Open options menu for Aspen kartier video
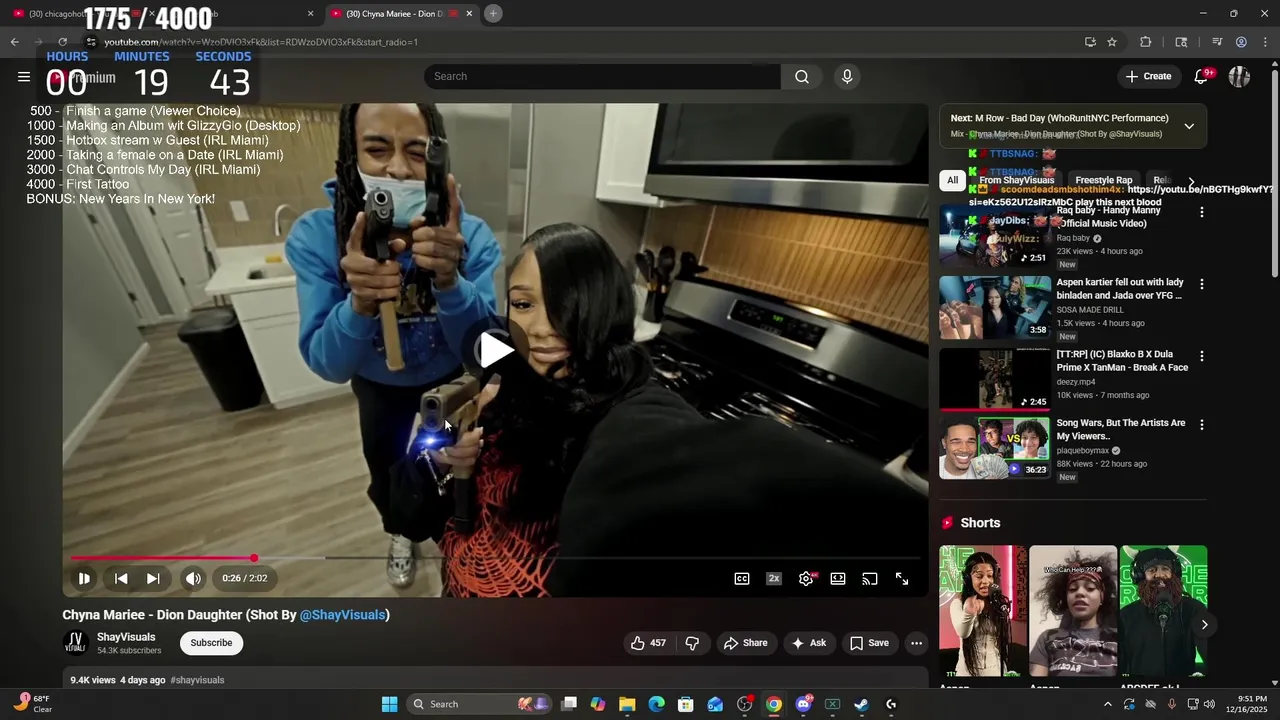Viewport: 1280px width, 720px height. click(1202, 284)
